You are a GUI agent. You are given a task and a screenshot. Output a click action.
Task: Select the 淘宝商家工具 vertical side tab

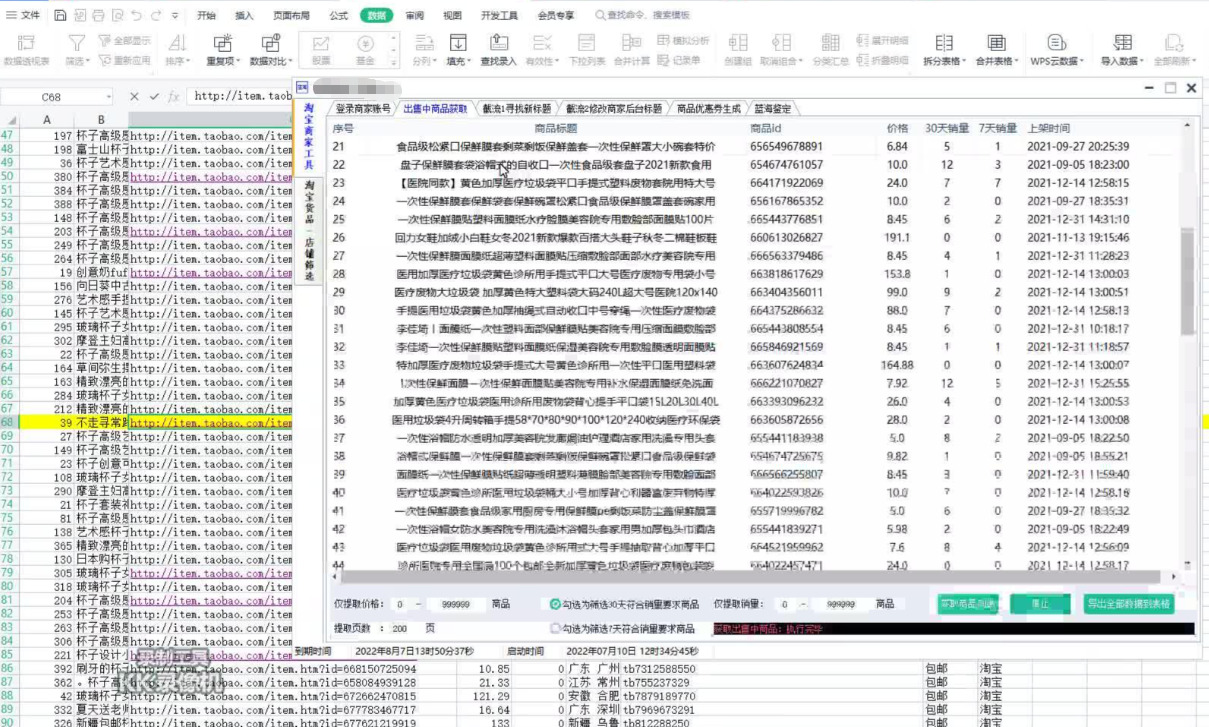pos(309,136)
